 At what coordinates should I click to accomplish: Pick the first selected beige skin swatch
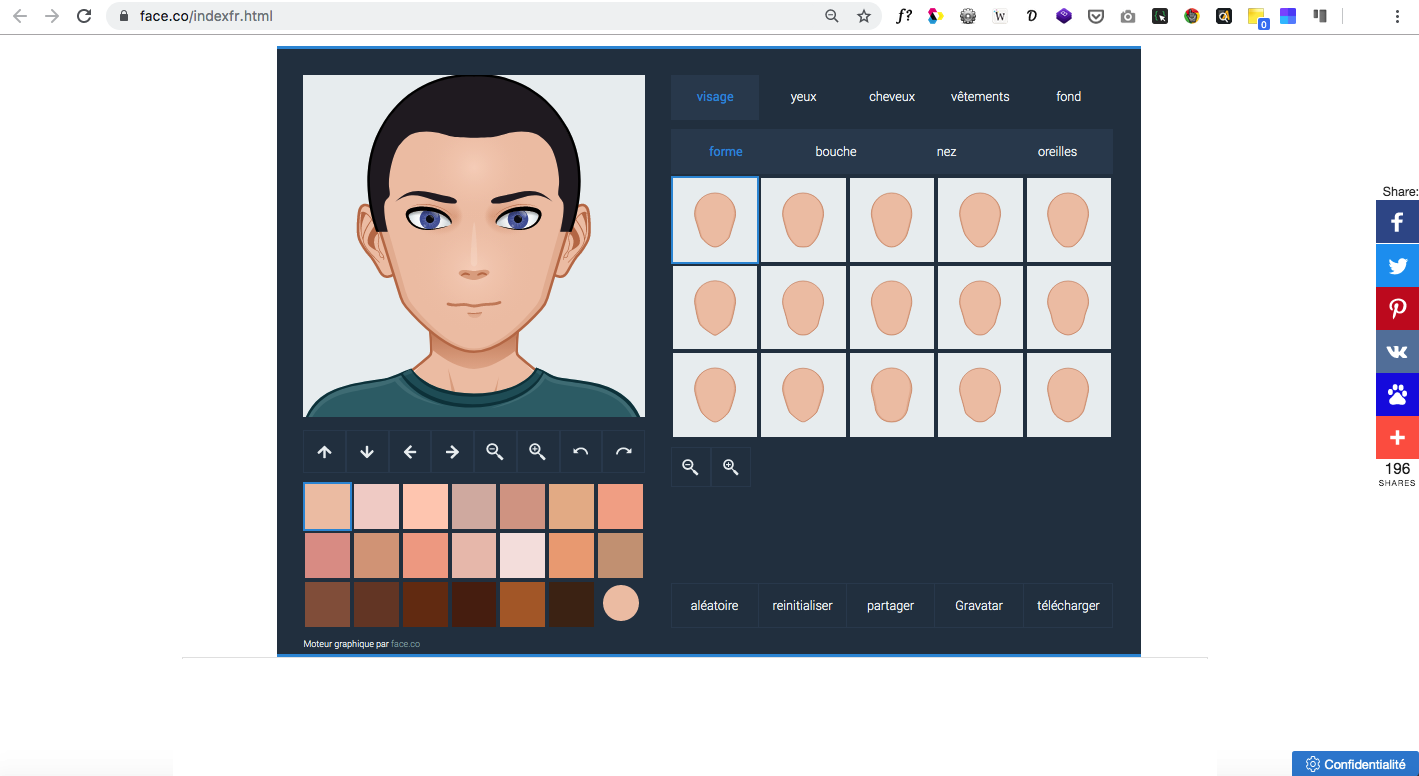tap(327, 507)
